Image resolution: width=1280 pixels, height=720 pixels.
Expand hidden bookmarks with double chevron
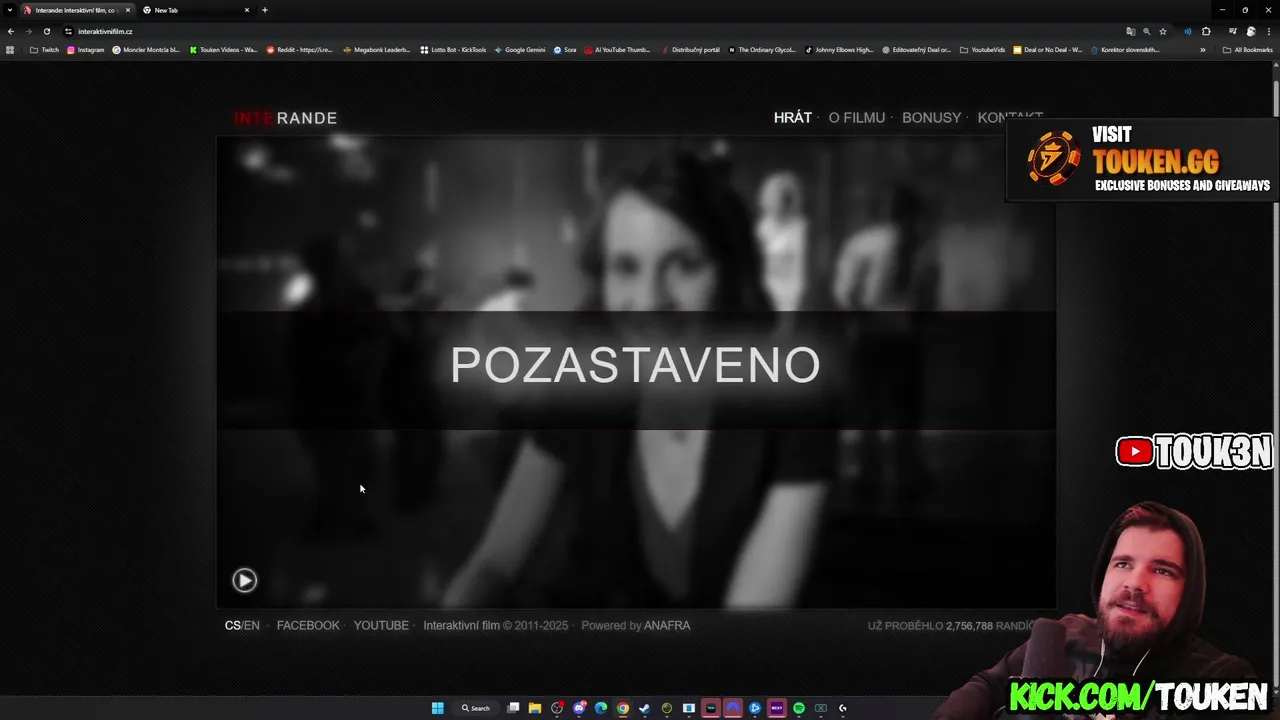(1203, 50)
